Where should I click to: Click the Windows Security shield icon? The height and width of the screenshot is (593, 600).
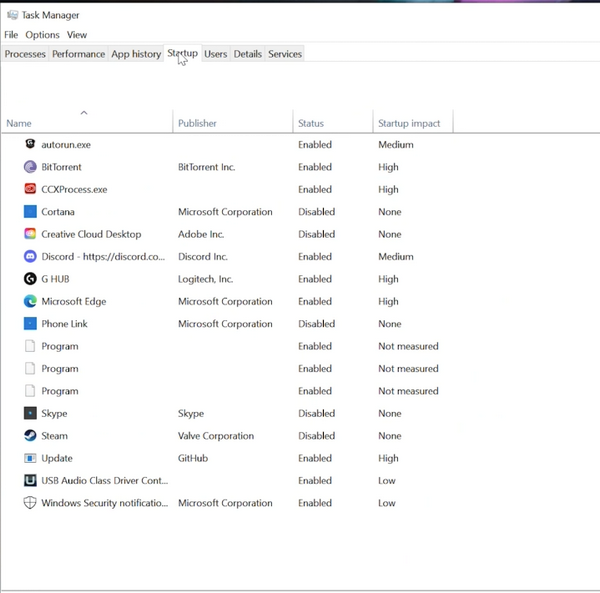coord(30,503)
